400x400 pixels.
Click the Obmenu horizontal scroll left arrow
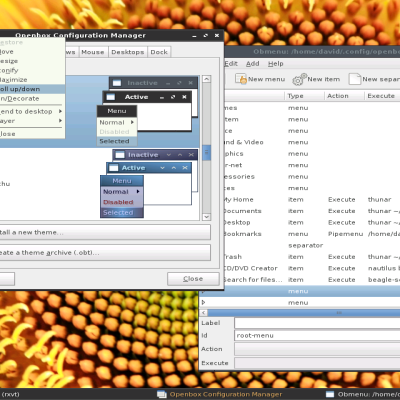click(x=203, y=313)
